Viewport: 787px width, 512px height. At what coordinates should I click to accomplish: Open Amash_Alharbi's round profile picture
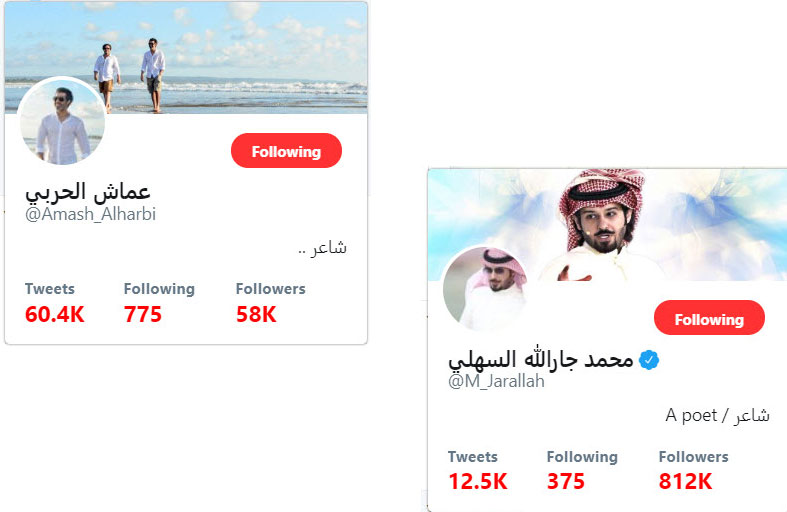coord(62,123)
